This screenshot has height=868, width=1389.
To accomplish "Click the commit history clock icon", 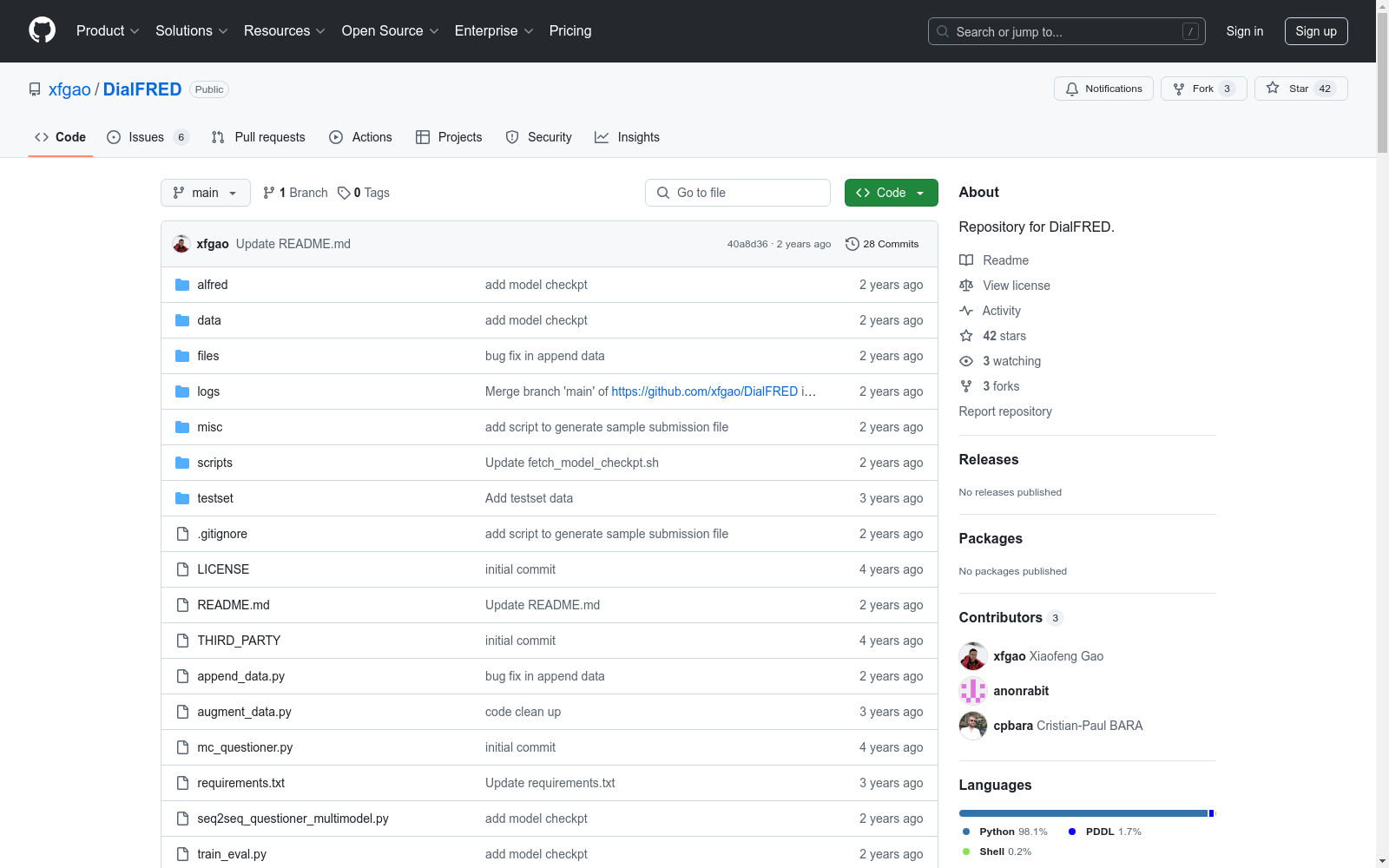I will tap(852, 244).
